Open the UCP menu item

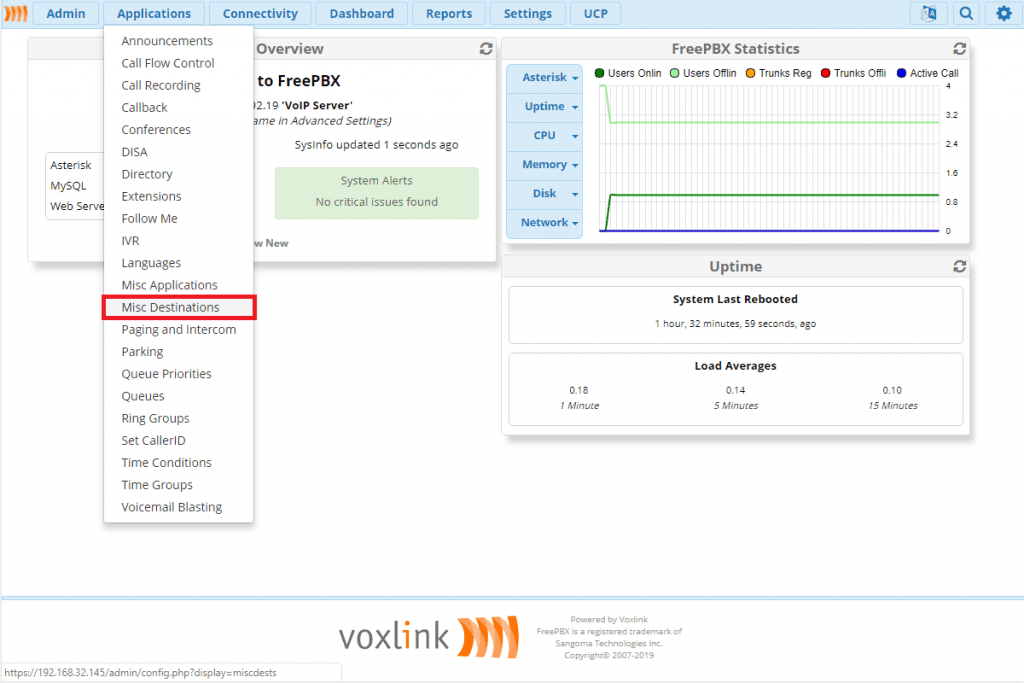[596, 13]
